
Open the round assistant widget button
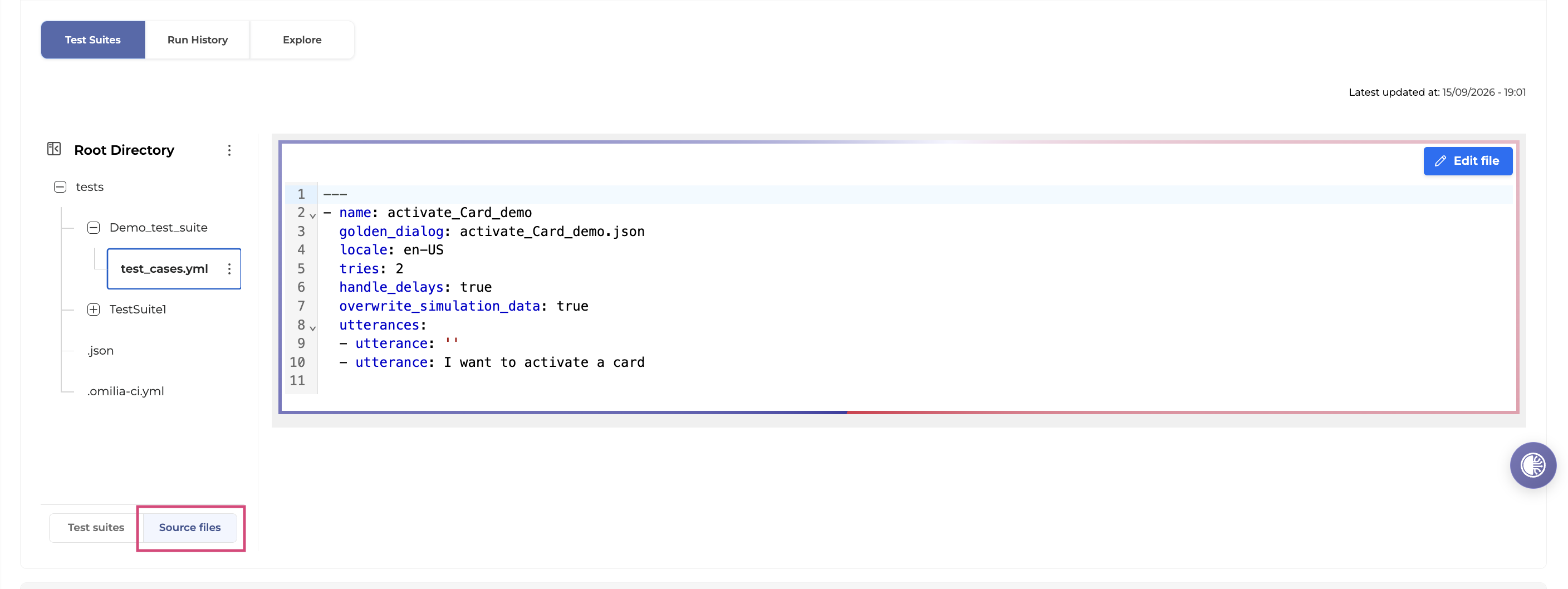click(1533, 465)
